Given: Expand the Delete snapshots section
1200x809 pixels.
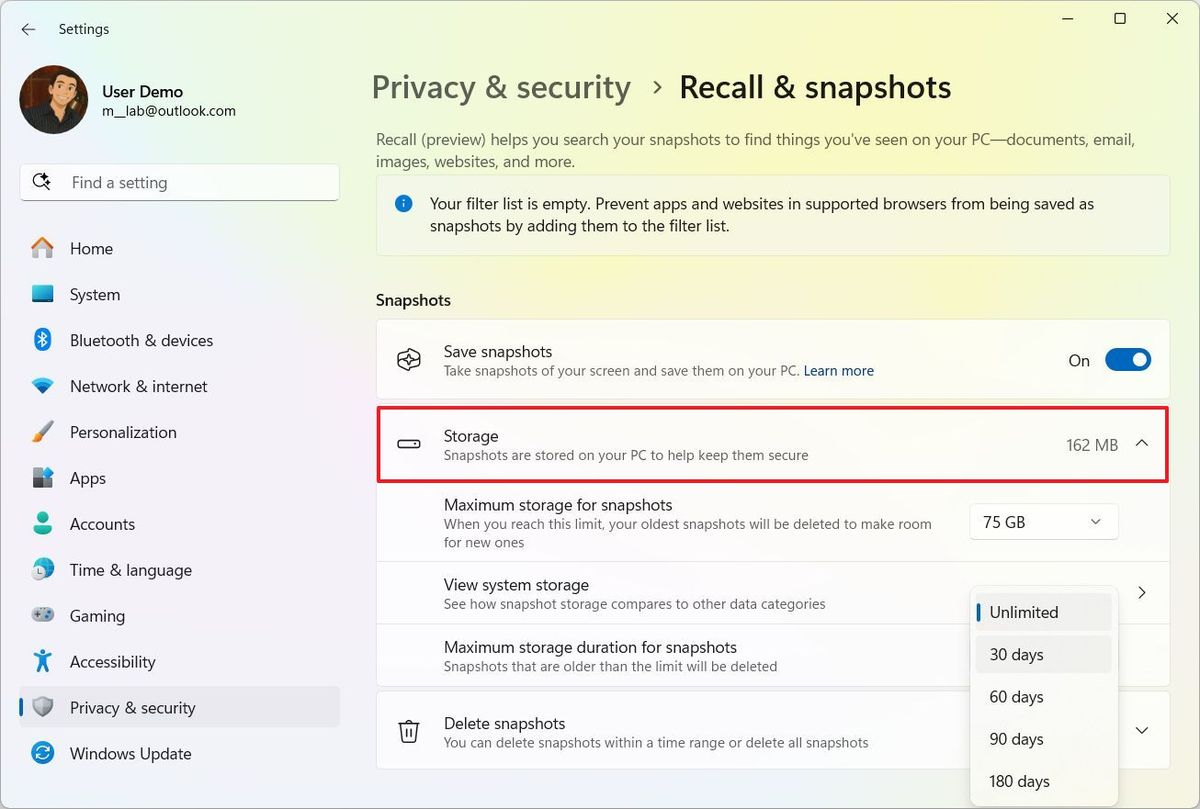Looking at the screenshot, I should [1141, 730].
